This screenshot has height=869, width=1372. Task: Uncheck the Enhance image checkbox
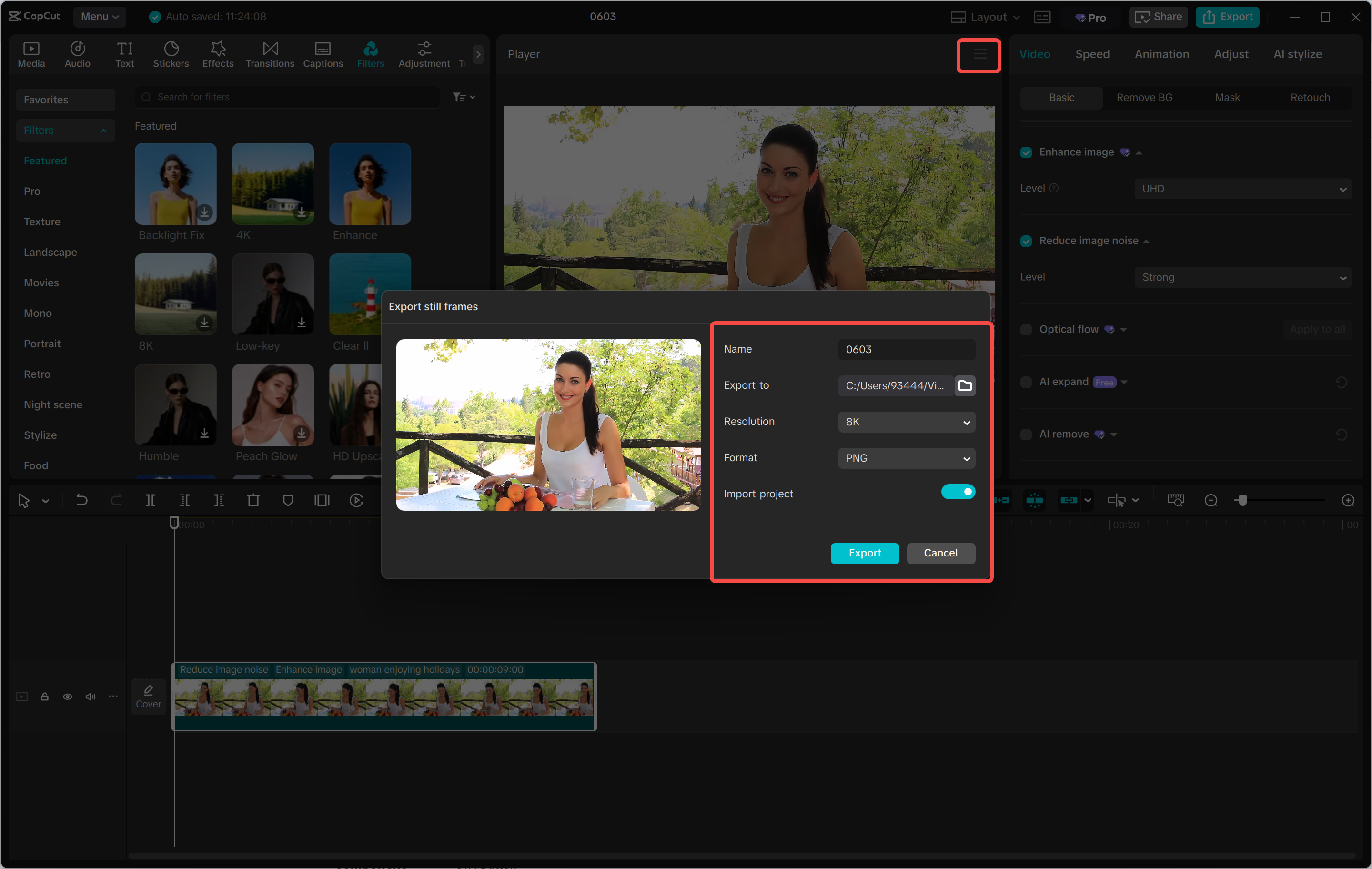tap(1026, 152)
